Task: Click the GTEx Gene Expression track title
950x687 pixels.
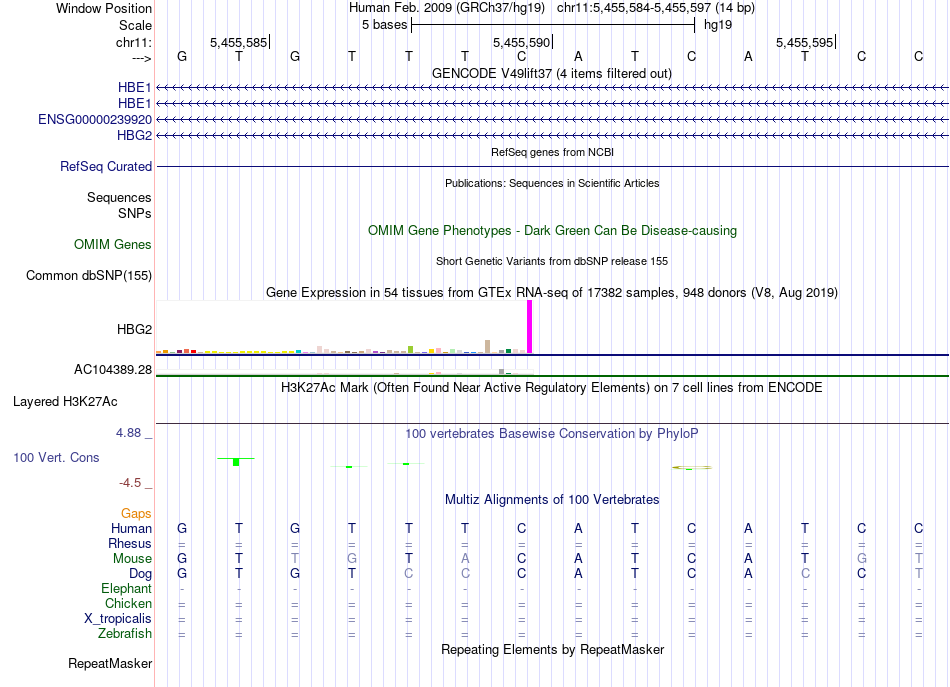Action: pos(552,293)
